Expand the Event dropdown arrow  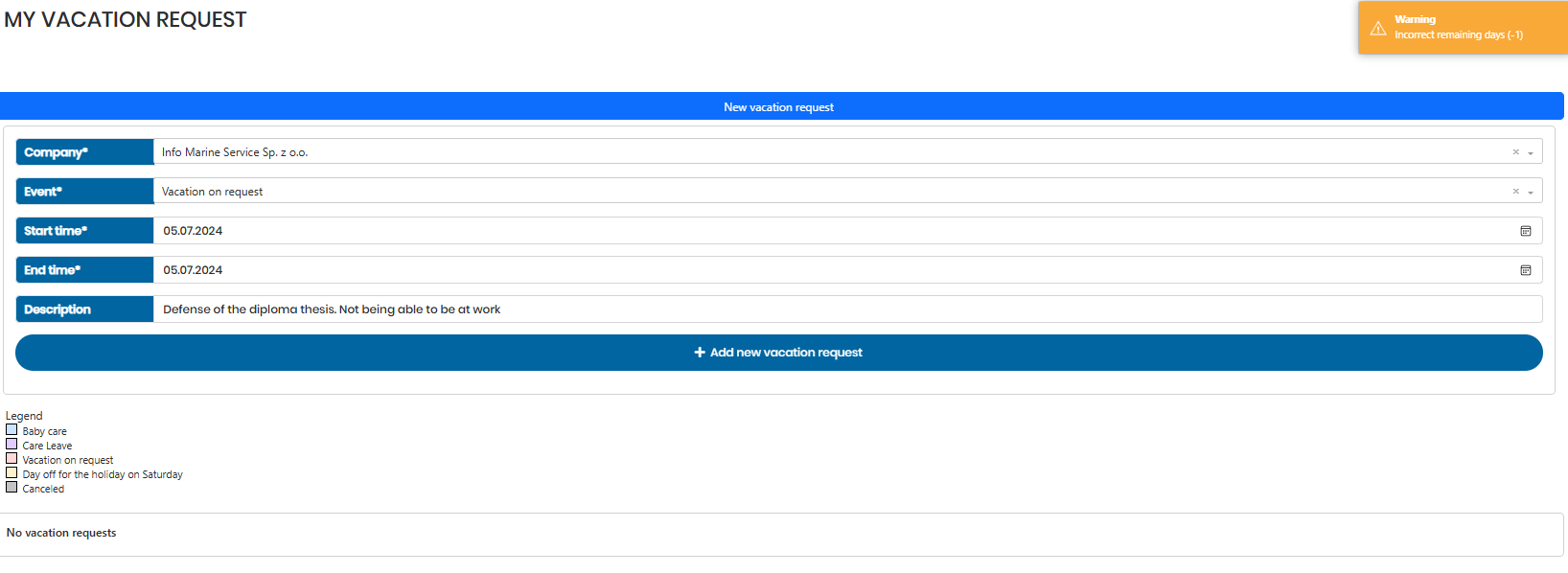1531,193
